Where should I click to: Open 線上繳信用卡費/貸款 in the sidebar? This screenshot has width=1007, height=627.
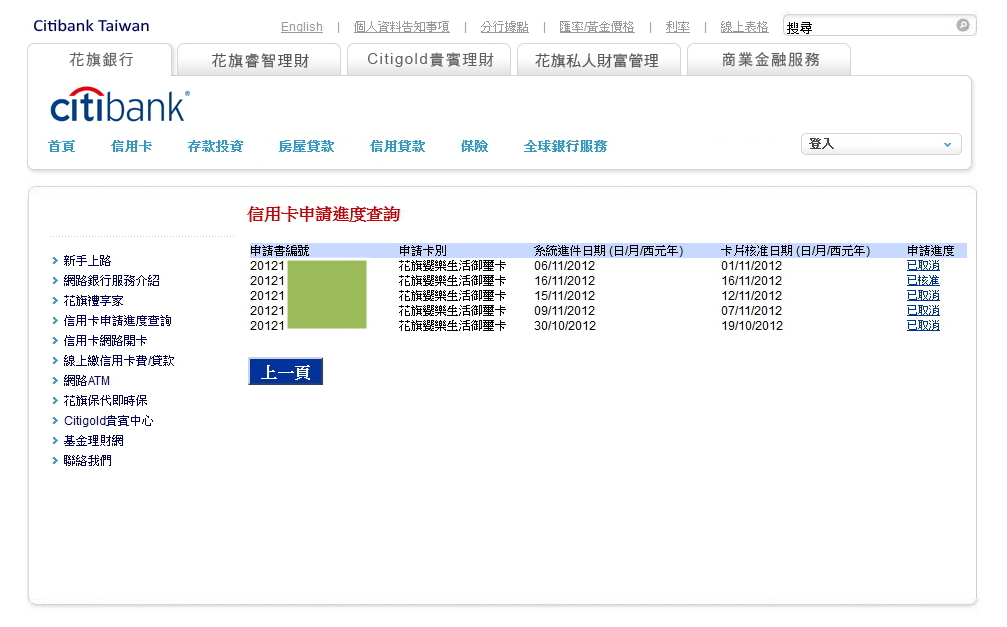119,360
